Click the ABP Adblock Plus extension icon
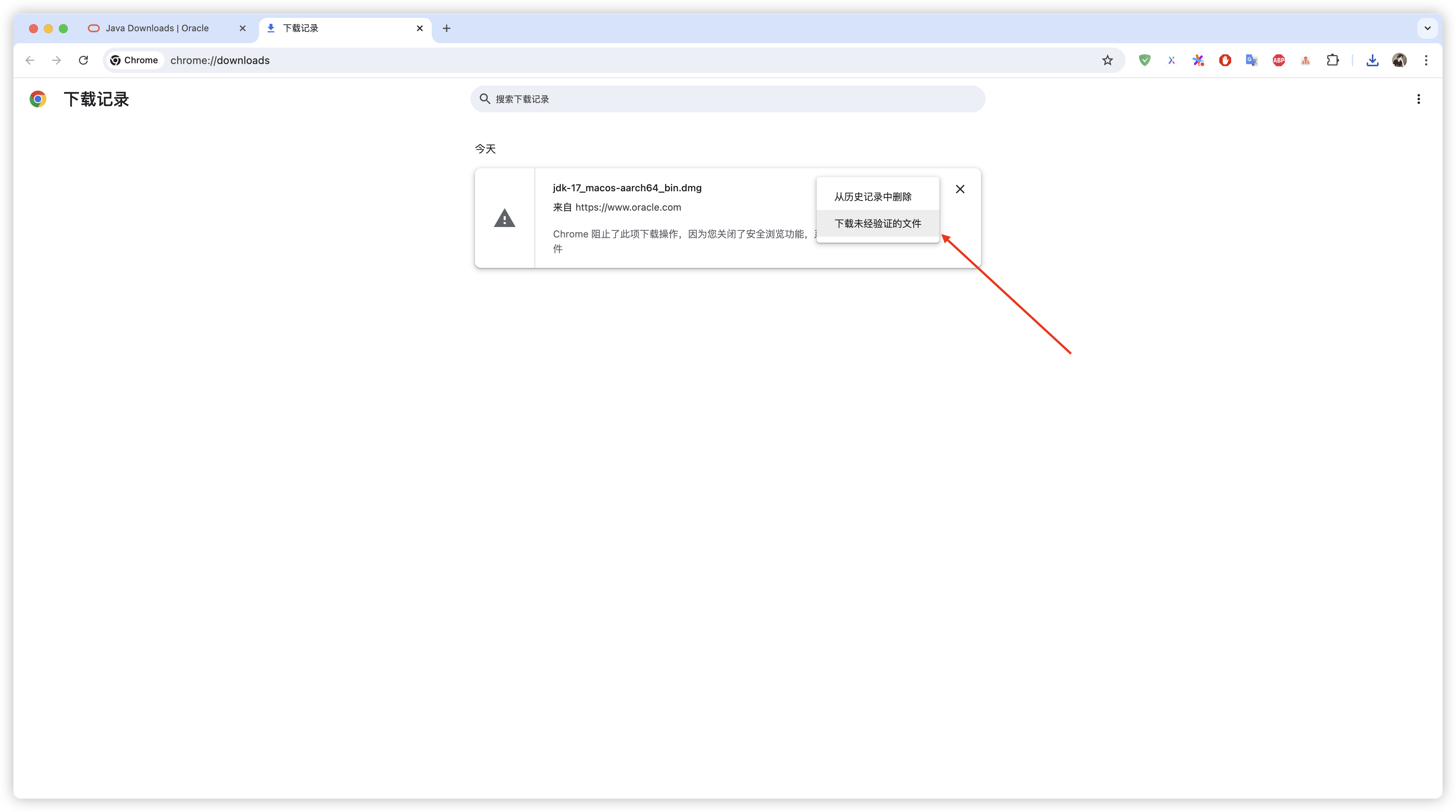This screenshot has width=1456, height=812. (x=1278, y=60)
